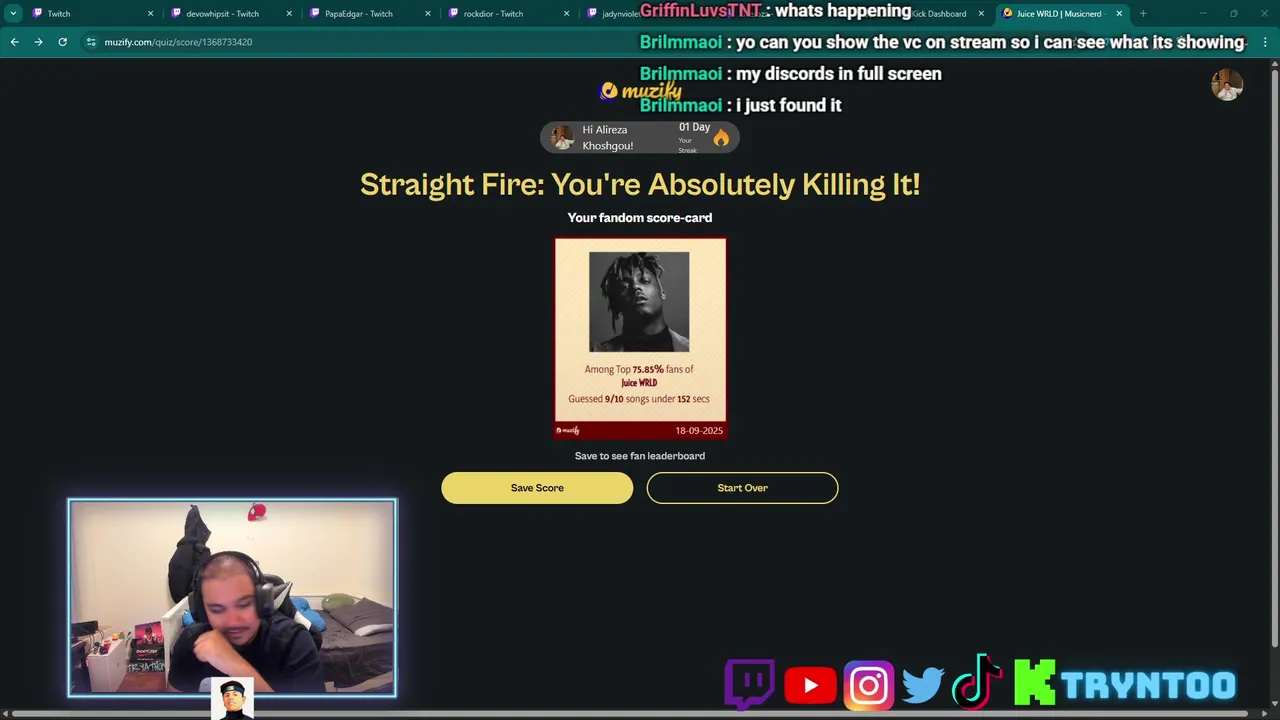
Task: Close the PapaEdgar - Twitch tab
Action: (428, 14)
